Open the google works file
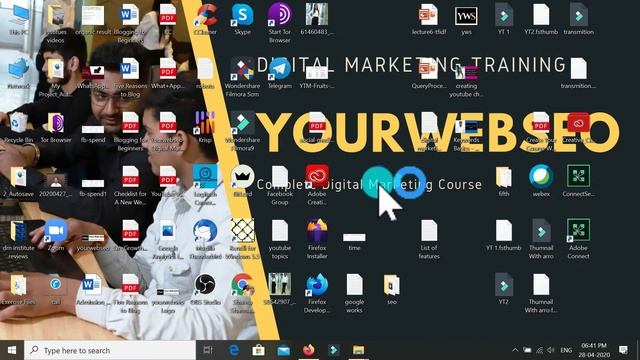The width and height of the screenshot is (640, 360). 354,293
